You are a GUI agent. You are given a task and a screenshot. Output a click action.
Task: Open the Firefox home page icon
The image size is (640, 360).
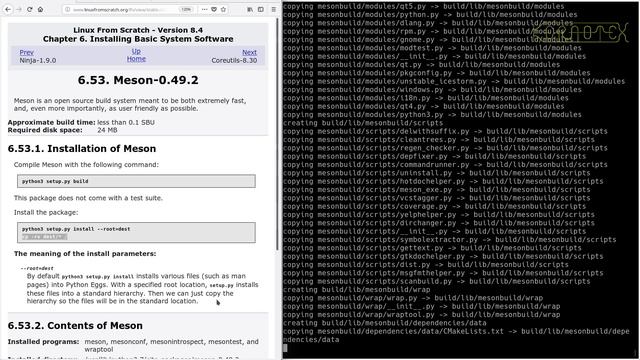pos(40,9)
